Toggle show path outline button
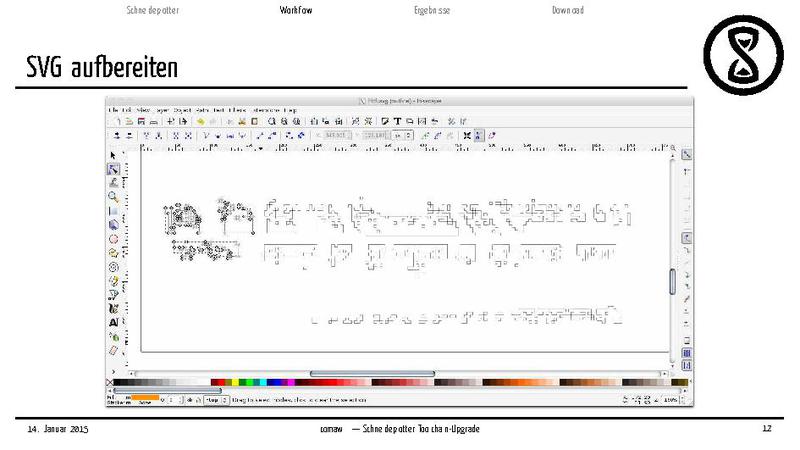Screen dimensions: 800x450 pyautogui.click(x=491, y=136)
